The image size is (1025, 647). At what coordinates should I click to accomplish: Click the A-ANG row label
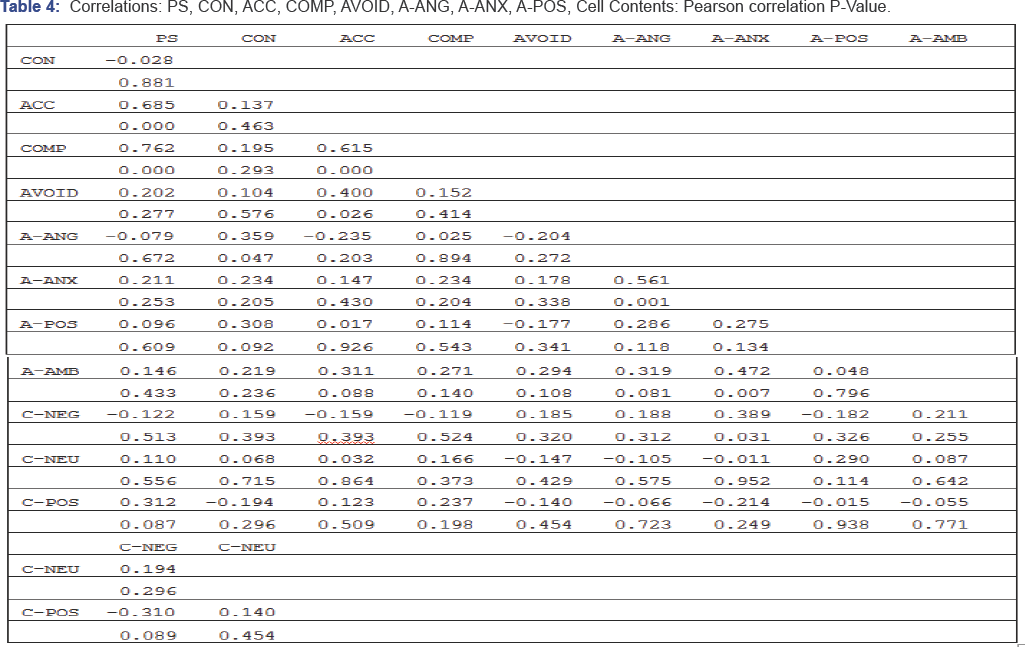click(48, 236)
